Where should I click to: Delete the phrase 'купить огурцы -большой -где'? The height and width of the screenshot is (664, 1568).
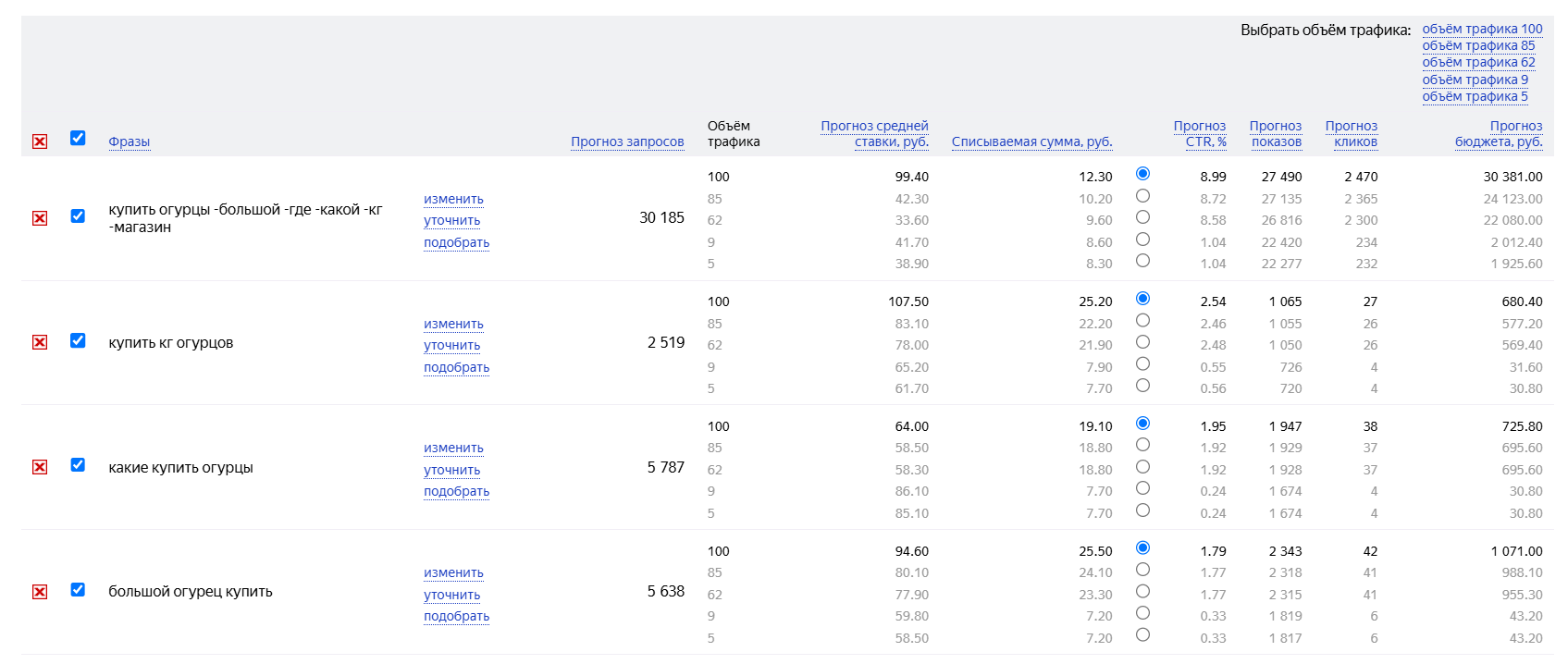pyautogui.click(x=40, y=218)
